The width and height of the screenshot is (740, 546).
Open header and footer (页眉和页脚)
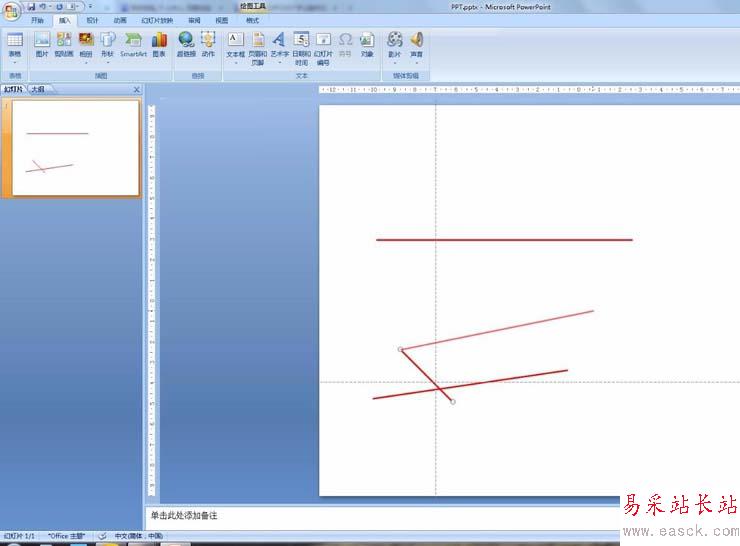257,49
